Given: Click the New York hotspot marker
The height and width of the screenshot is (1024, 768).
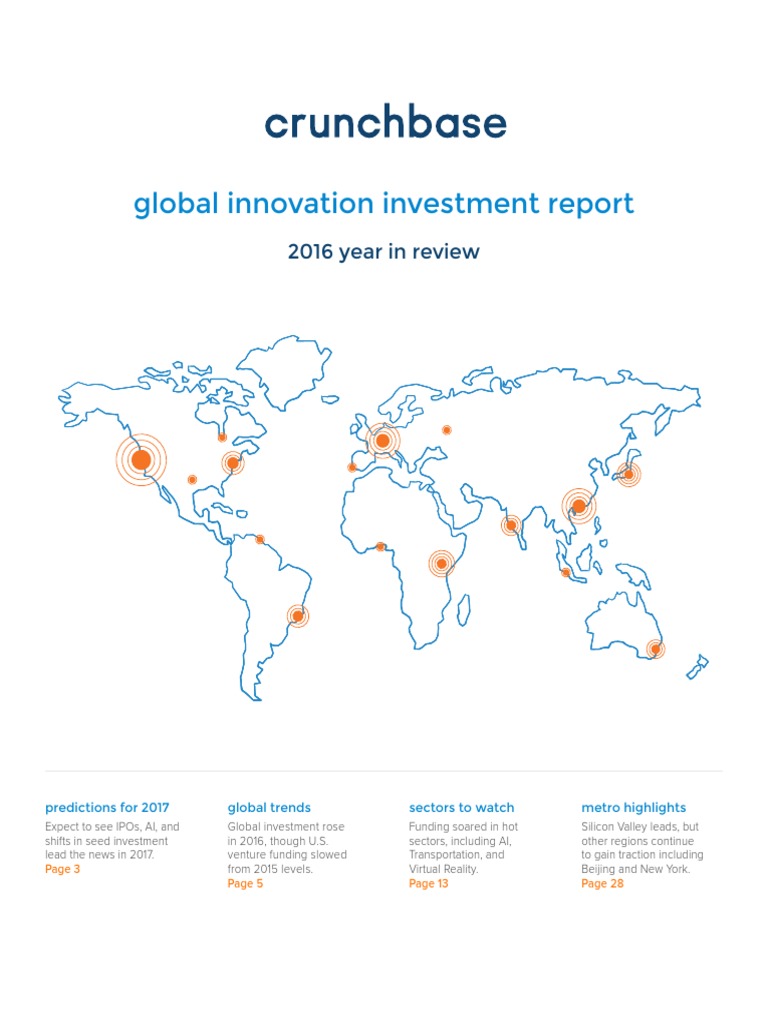Looking at the screenshot, I should click(x=232, y=463).
